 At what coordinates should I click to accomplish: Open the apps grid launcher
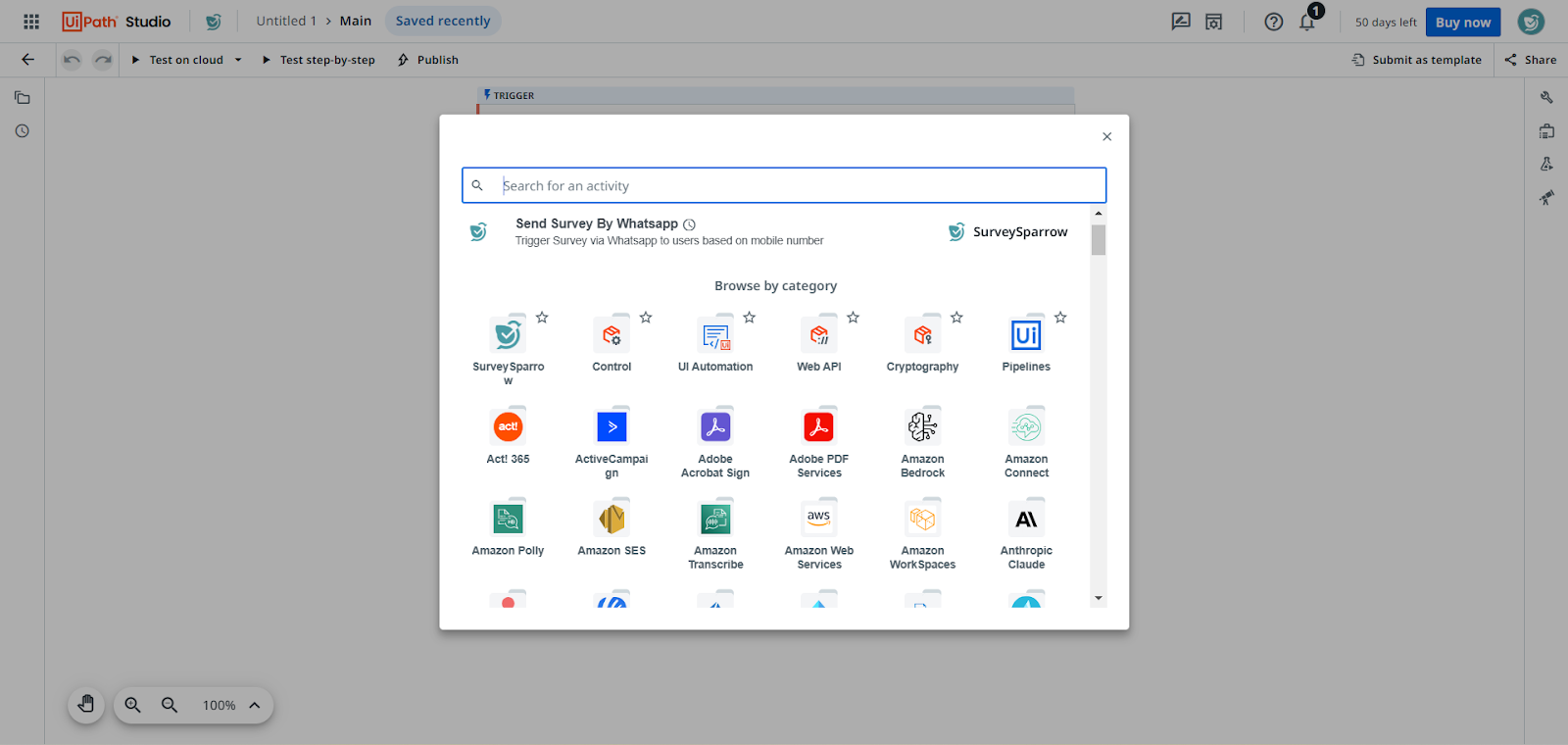pyautogui.click(x=31, y=22)
